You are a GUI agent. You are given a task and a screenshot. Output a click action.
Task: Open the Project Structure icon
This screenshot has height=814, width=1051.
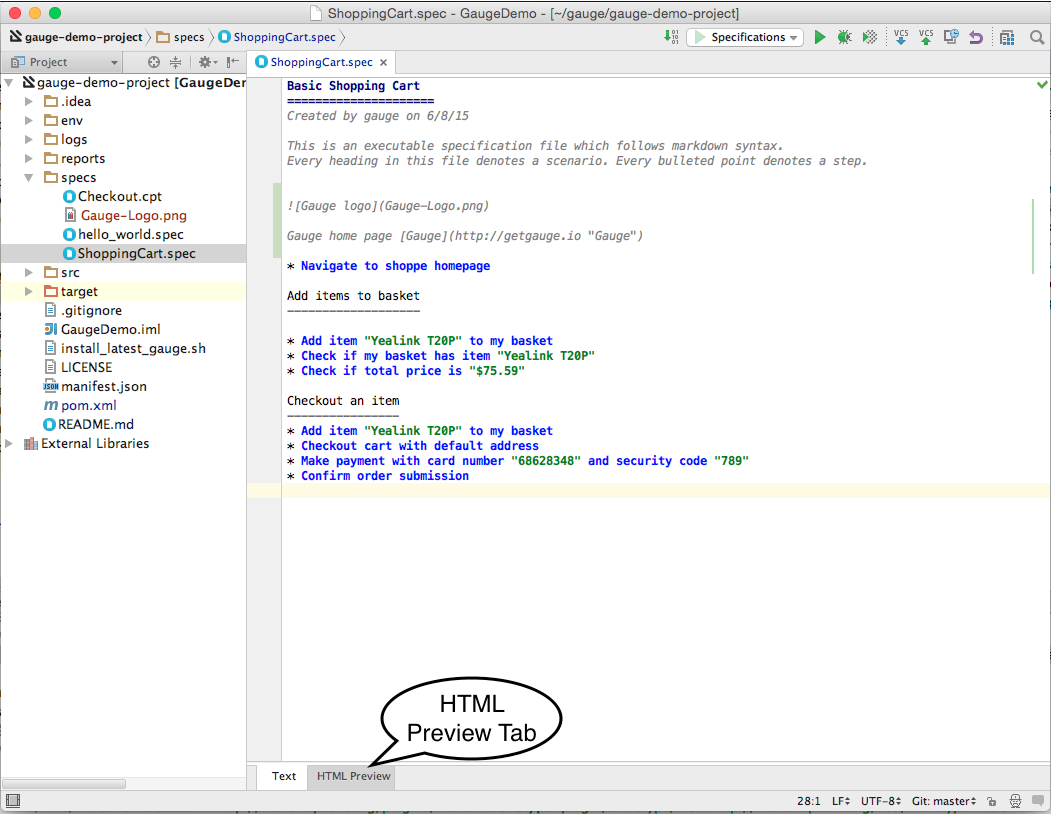point(1007,37)
